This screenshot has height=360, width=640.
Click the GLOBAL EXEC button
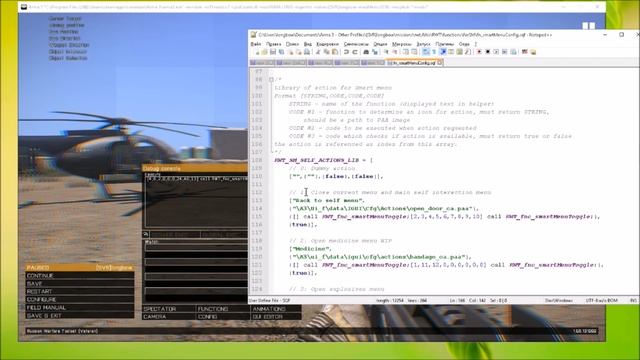[224, 234]
